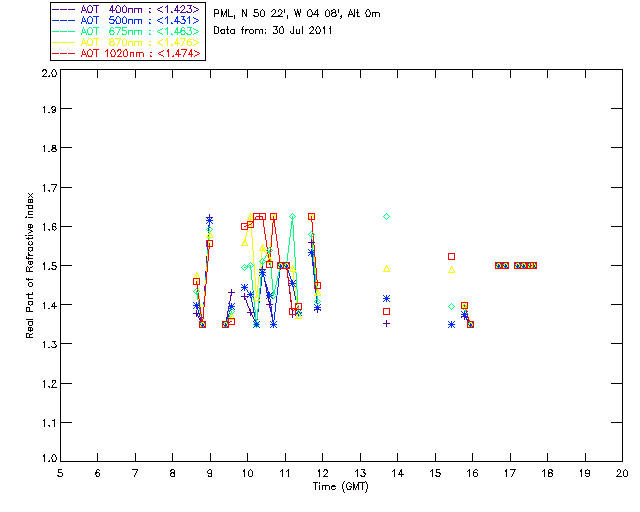Click the x-axis tick label 15
Viewport: 640px width, 512px height.
click(435, 473)
